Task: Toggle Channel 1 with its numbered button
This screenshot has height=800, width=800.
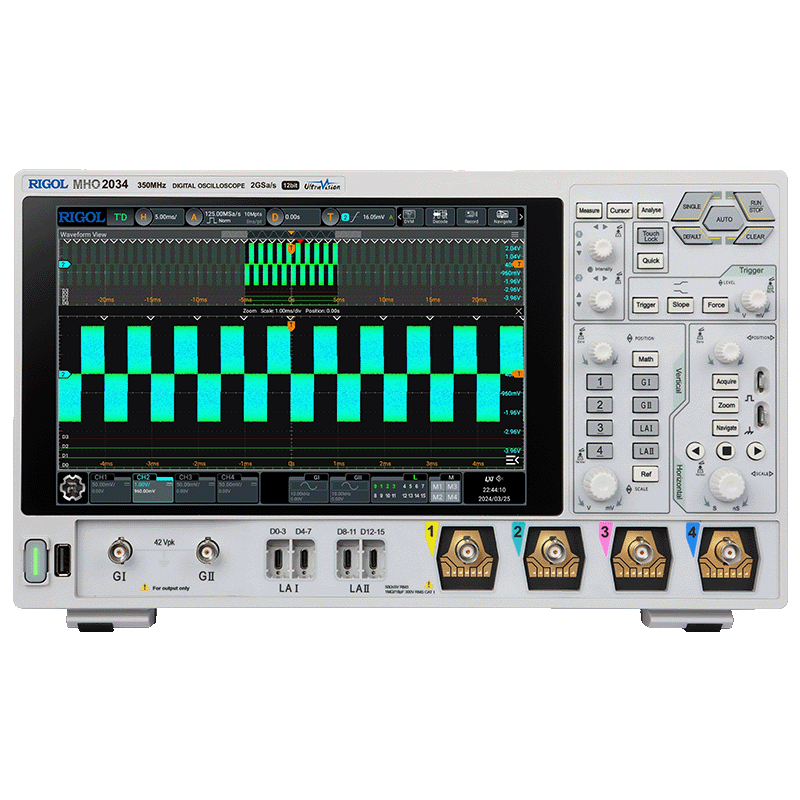Action: pos(600,382)
